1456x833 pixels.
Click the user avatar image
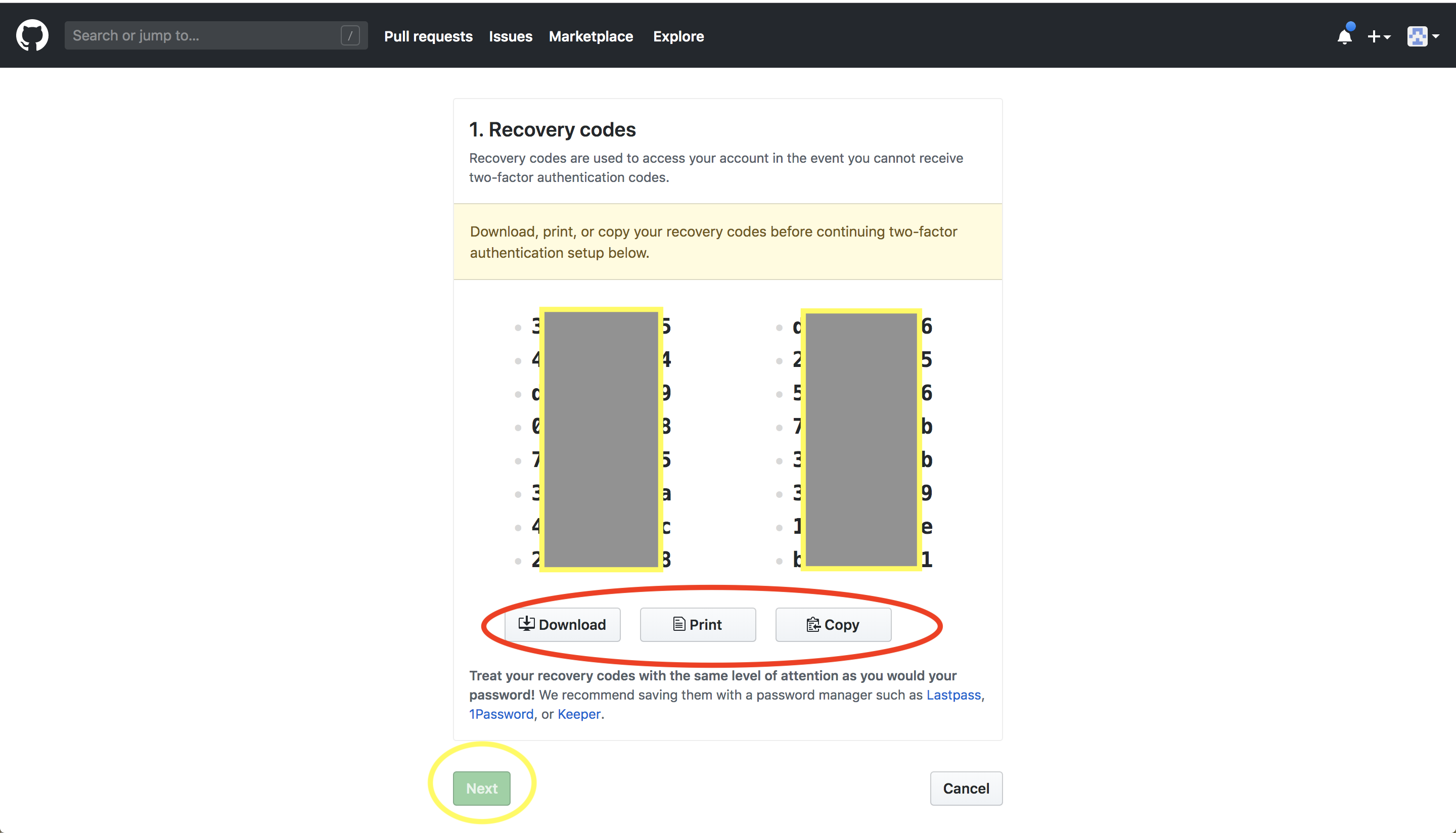coord(1417,36)
